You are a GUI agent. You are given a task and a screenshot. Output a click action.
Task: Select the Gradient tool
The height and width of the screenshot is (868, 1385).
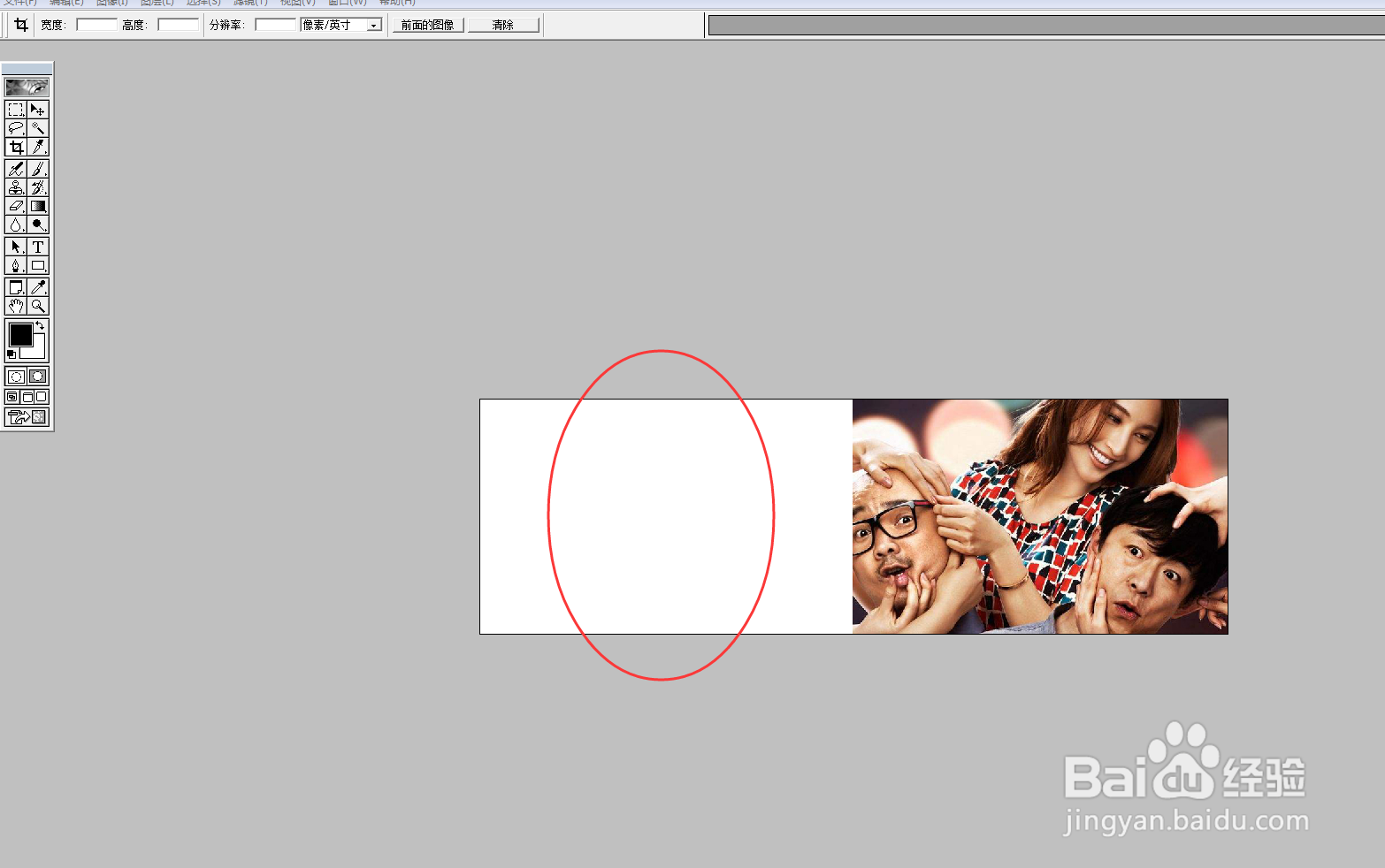(38, 206)
